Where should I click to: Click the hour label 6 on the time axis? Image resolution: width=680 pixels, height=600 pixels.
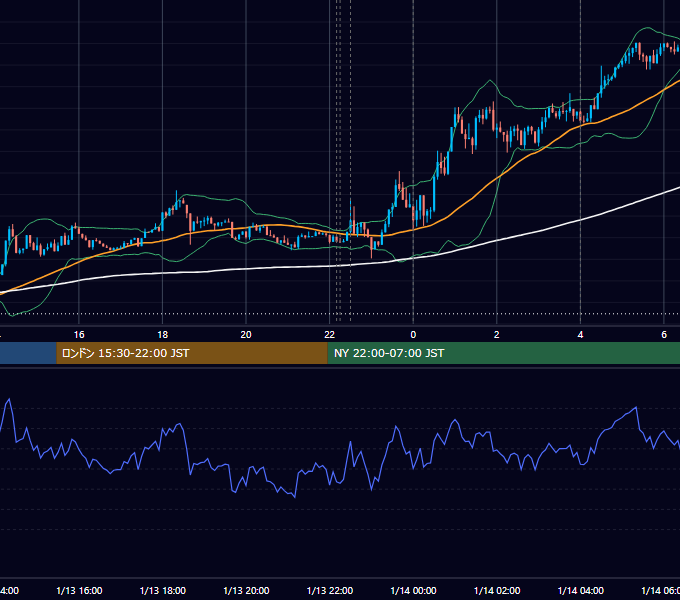tap(664, 335)
